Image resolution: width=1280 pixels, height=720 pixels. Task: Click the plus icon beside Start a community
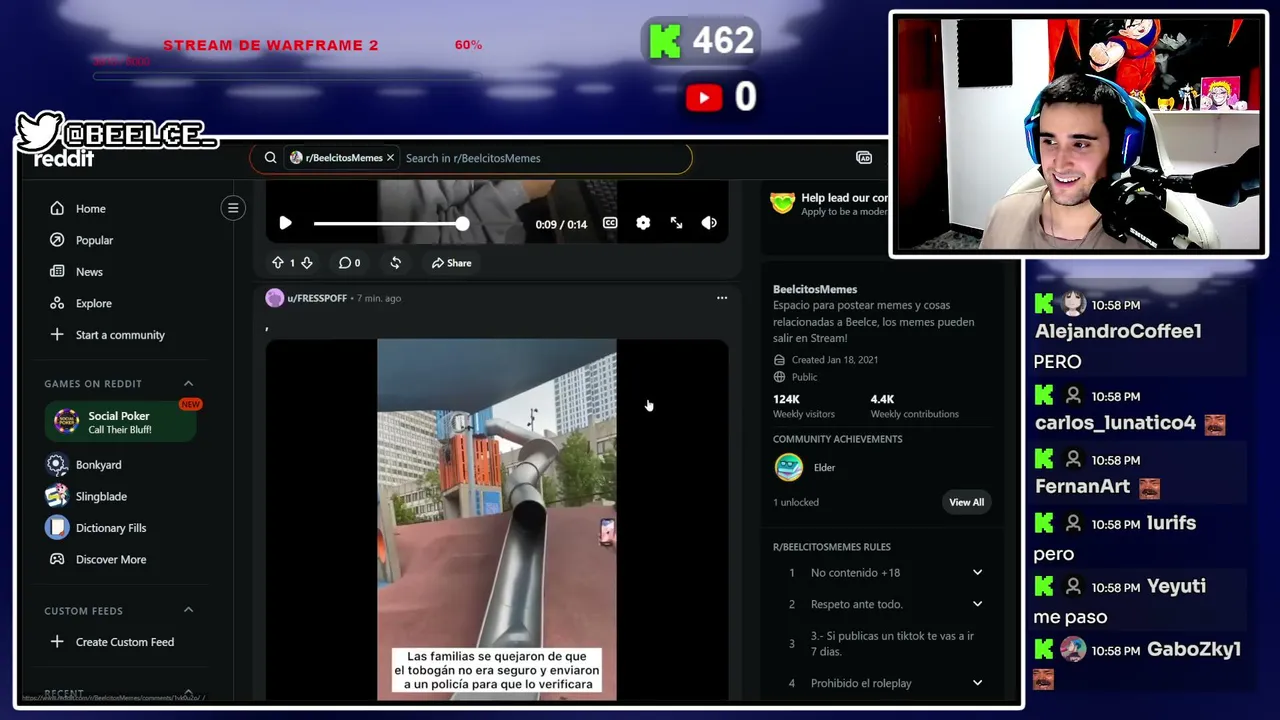57,335
